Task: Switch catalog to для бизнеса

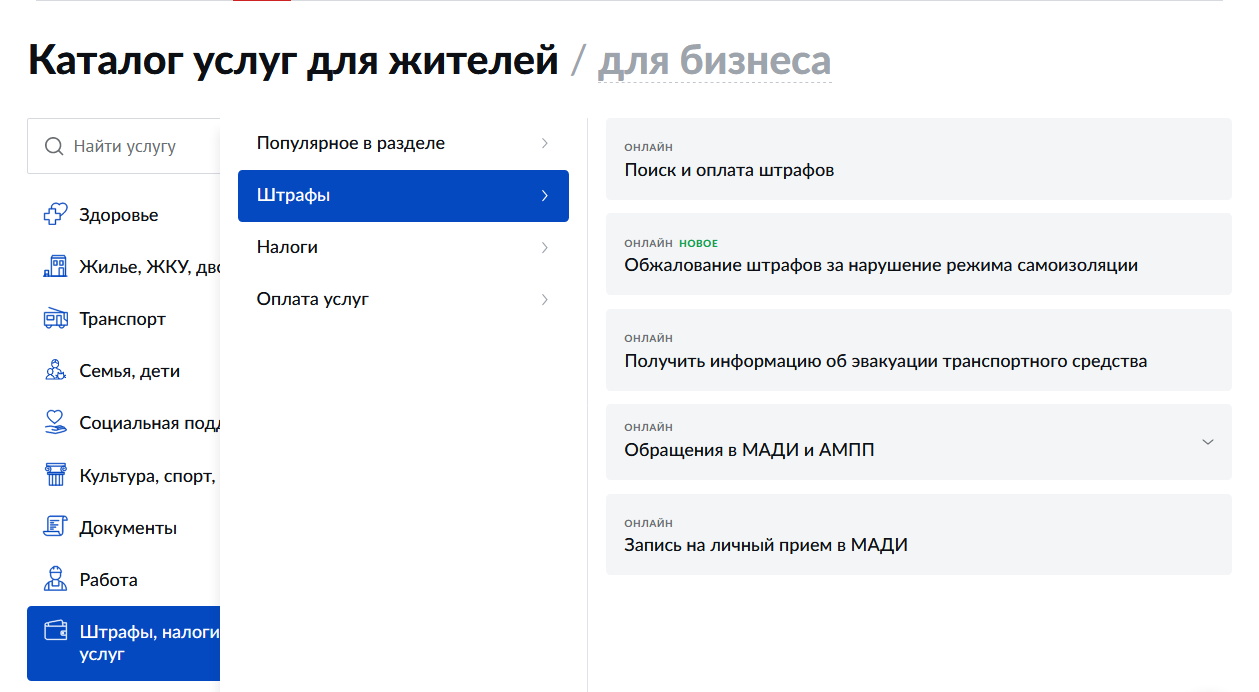Action: click(714, 61)
